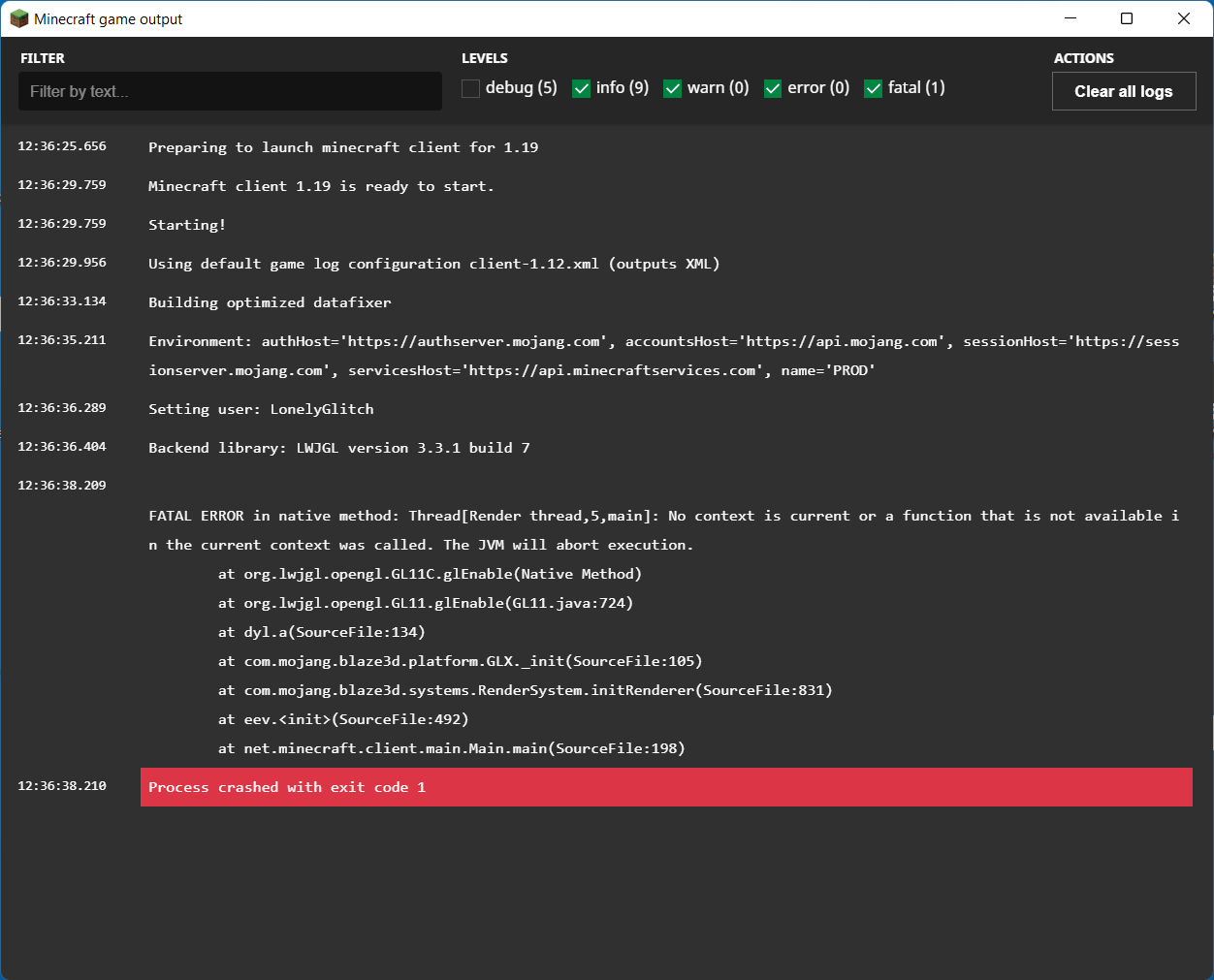
Task: Click the timestamp 12:36:25.656
Action: (x=62, y=146)
